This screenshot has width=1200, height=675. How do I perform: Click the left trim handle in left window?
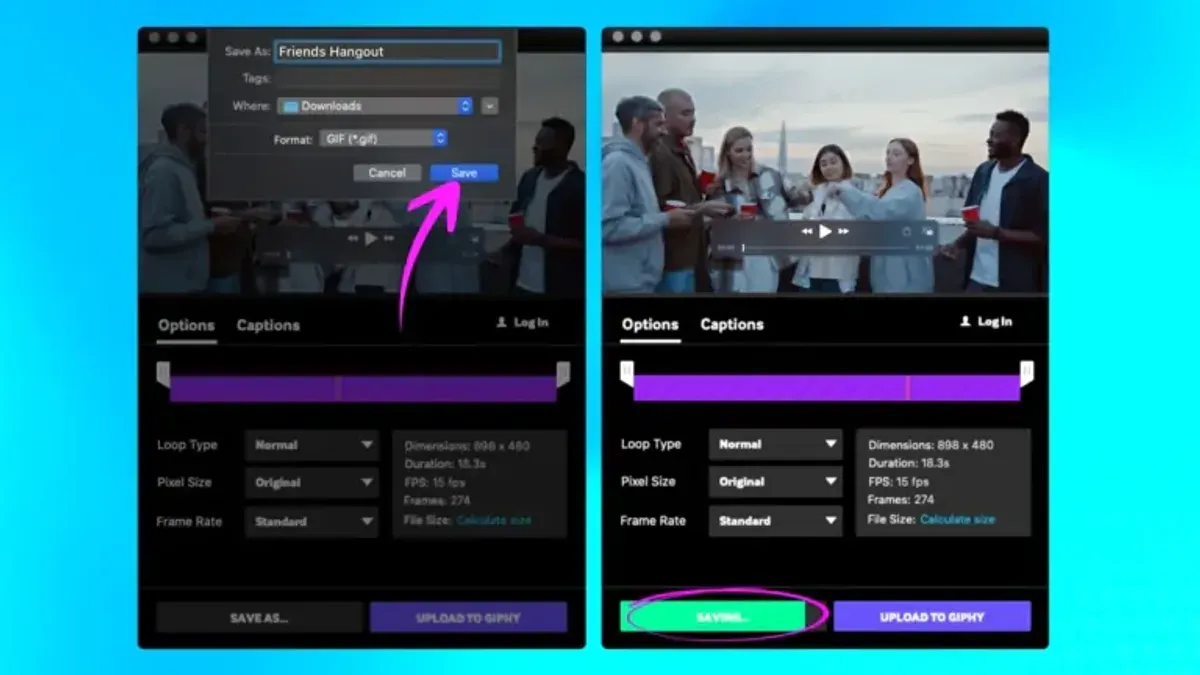coord(163,374)
